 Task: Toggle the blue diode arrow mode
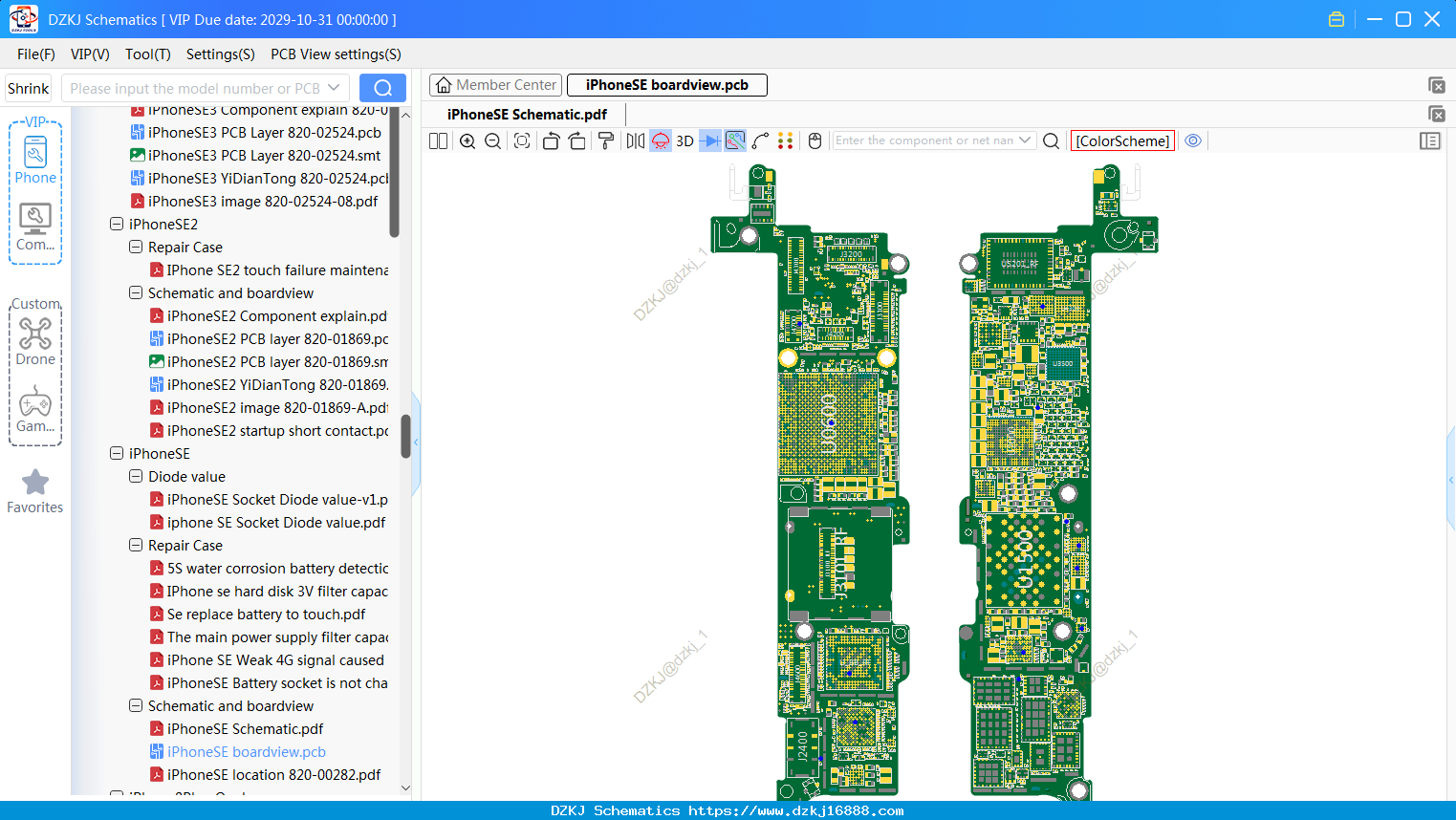tap(710, 140)
